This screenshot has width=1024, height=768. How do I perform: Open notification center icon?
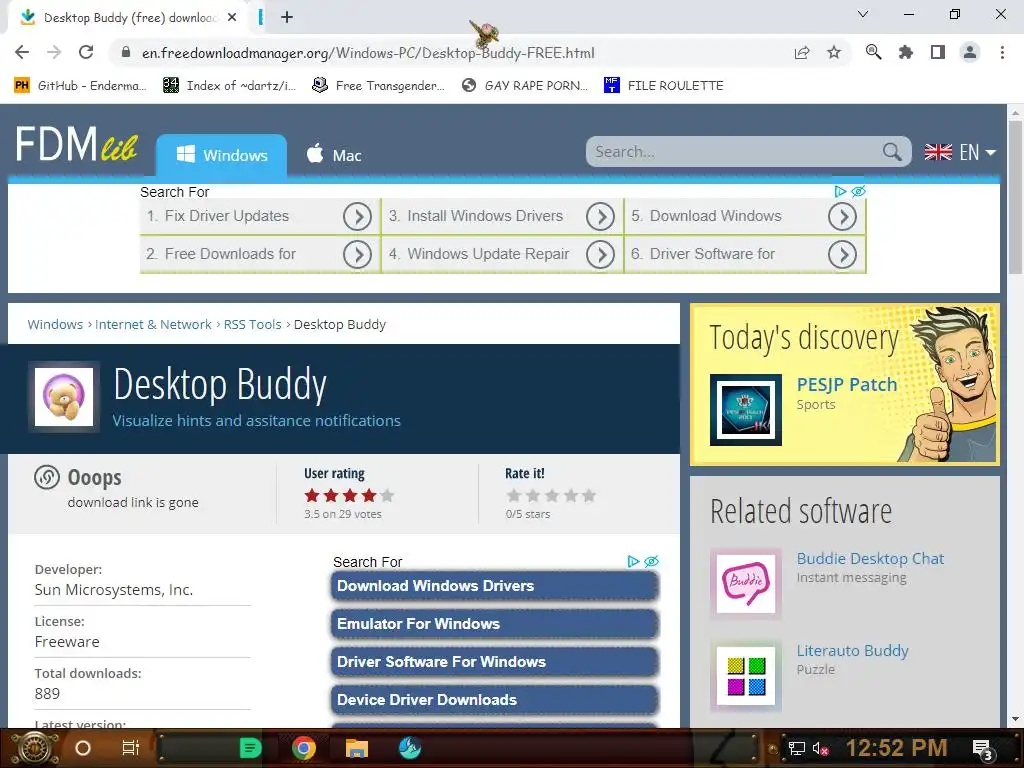(x=984, y=749)
